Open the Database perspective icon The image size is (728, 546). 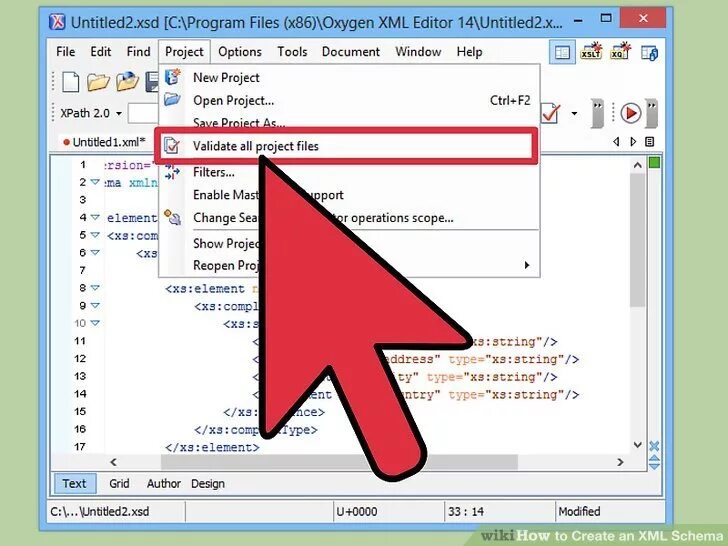click(x=649, y=52)
